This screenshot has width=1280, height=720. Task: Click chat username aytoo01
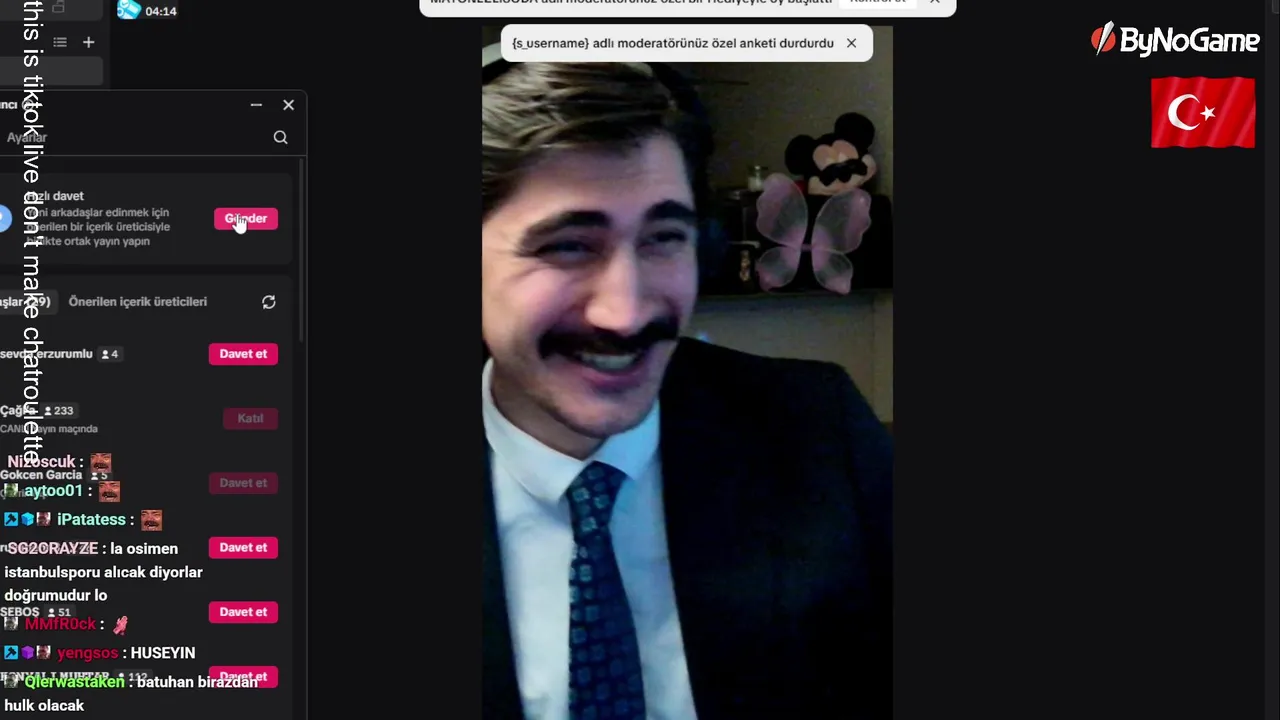tap(54, 491)
